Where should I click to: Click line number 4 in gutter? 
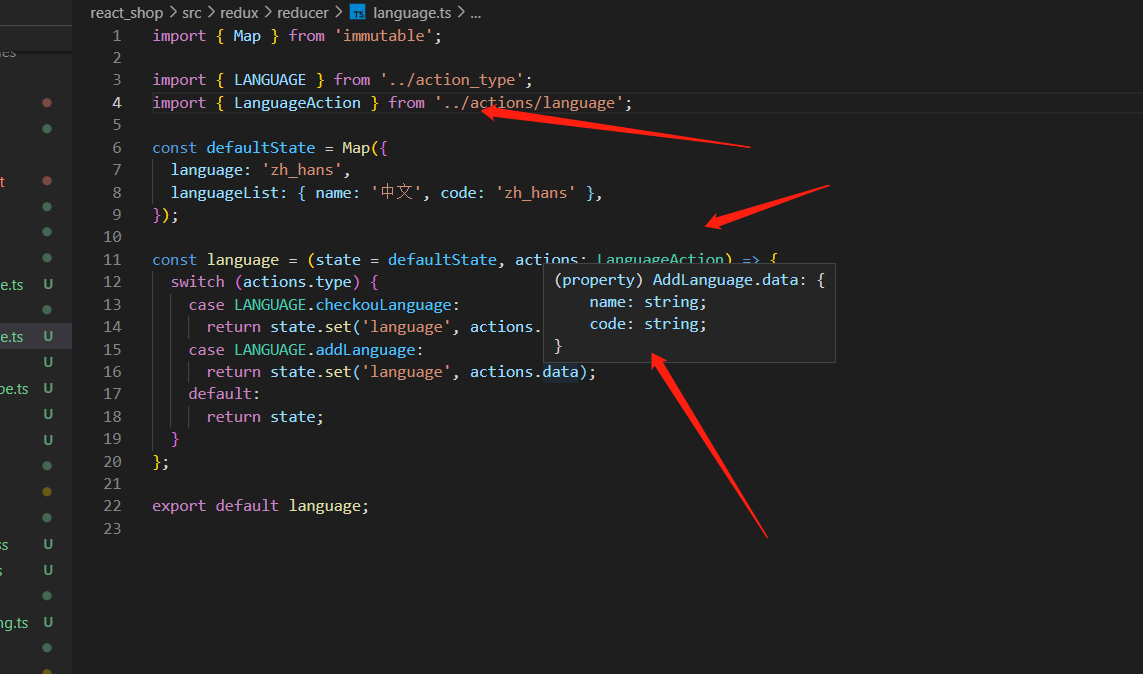pos(117,103)
